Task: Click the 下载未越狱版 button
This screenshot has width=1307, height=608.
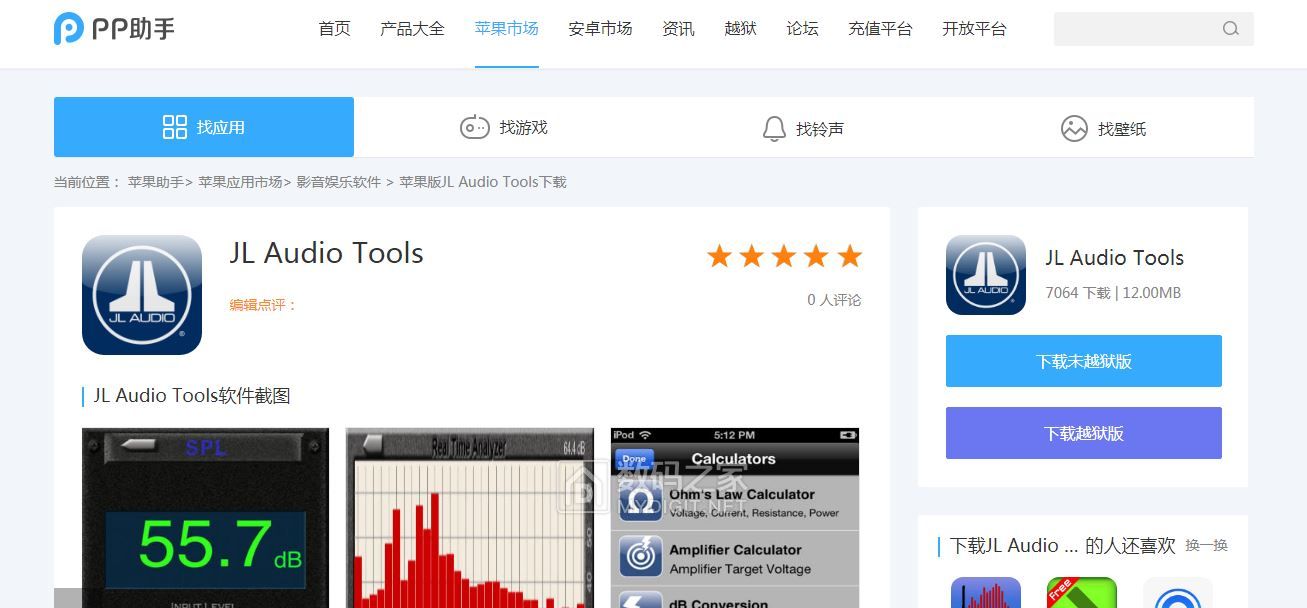Action: coord(1084,361)
